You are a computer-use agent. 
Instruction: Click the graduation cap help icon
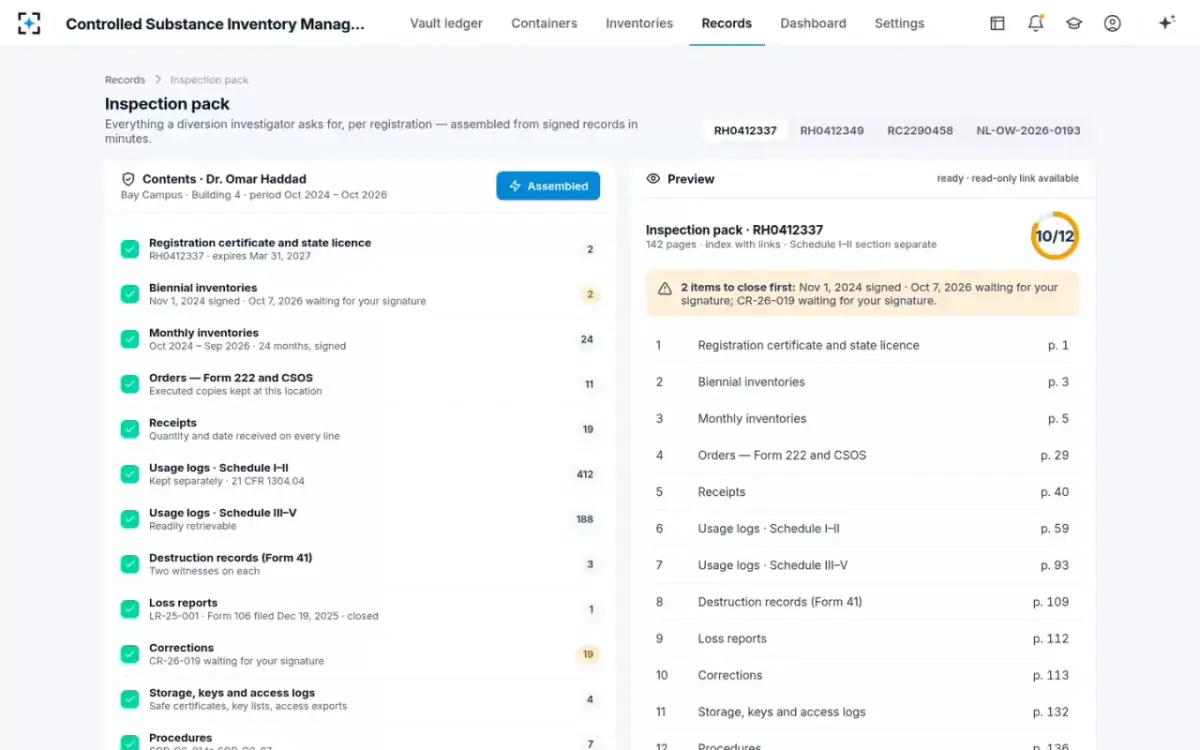(1074, 23)
